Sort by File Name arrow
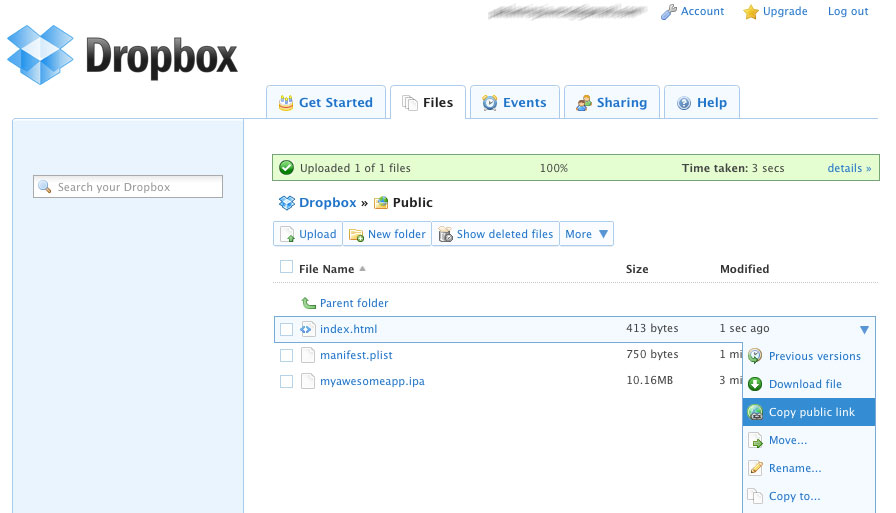 coord(362,268)
